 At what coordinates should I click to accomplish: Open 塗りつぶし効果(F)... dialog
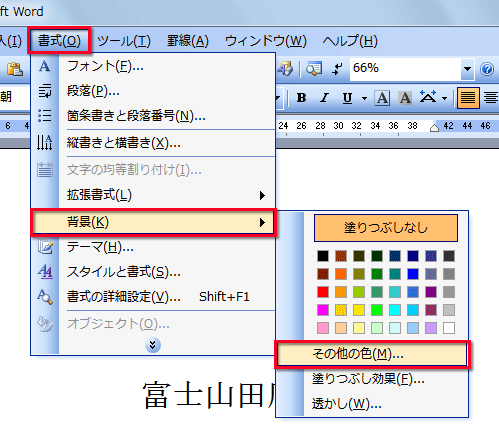coord(372,379)
